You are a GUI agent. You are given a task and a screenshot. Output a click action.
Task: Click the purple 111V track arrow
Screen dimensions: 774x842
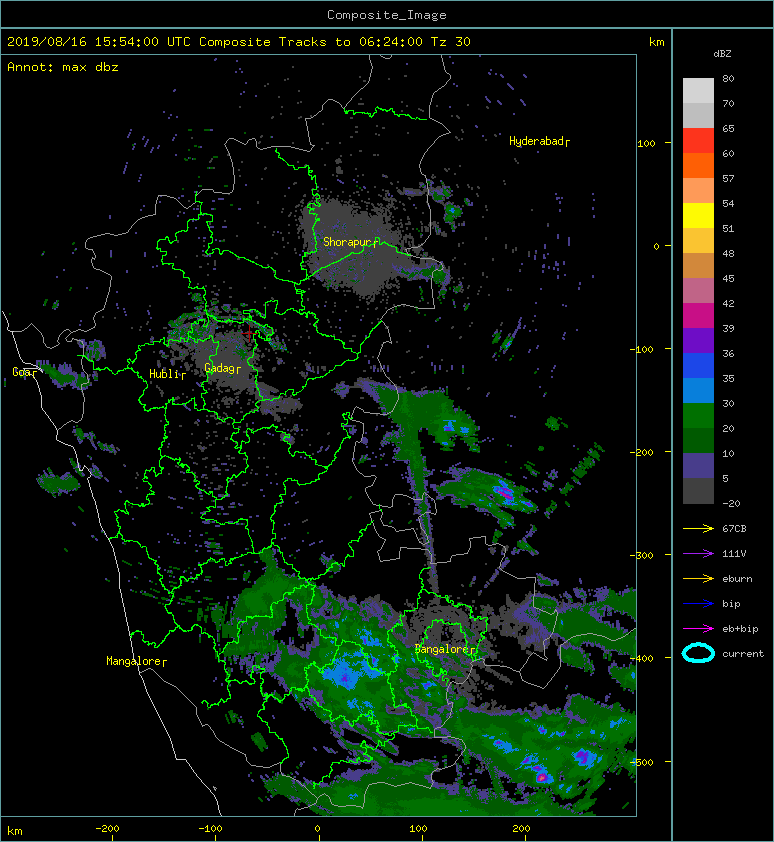[698, 554]
